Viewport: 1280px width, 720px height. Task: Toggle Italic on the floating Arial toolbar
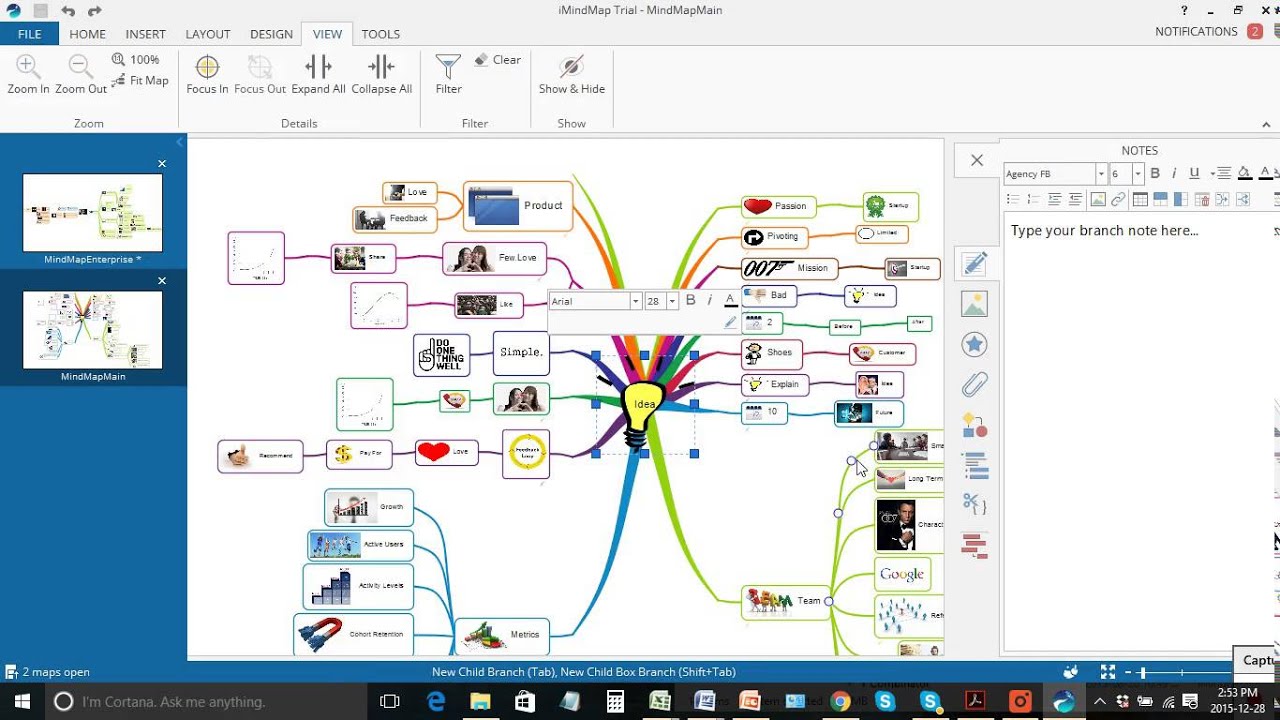click(710, 300)
